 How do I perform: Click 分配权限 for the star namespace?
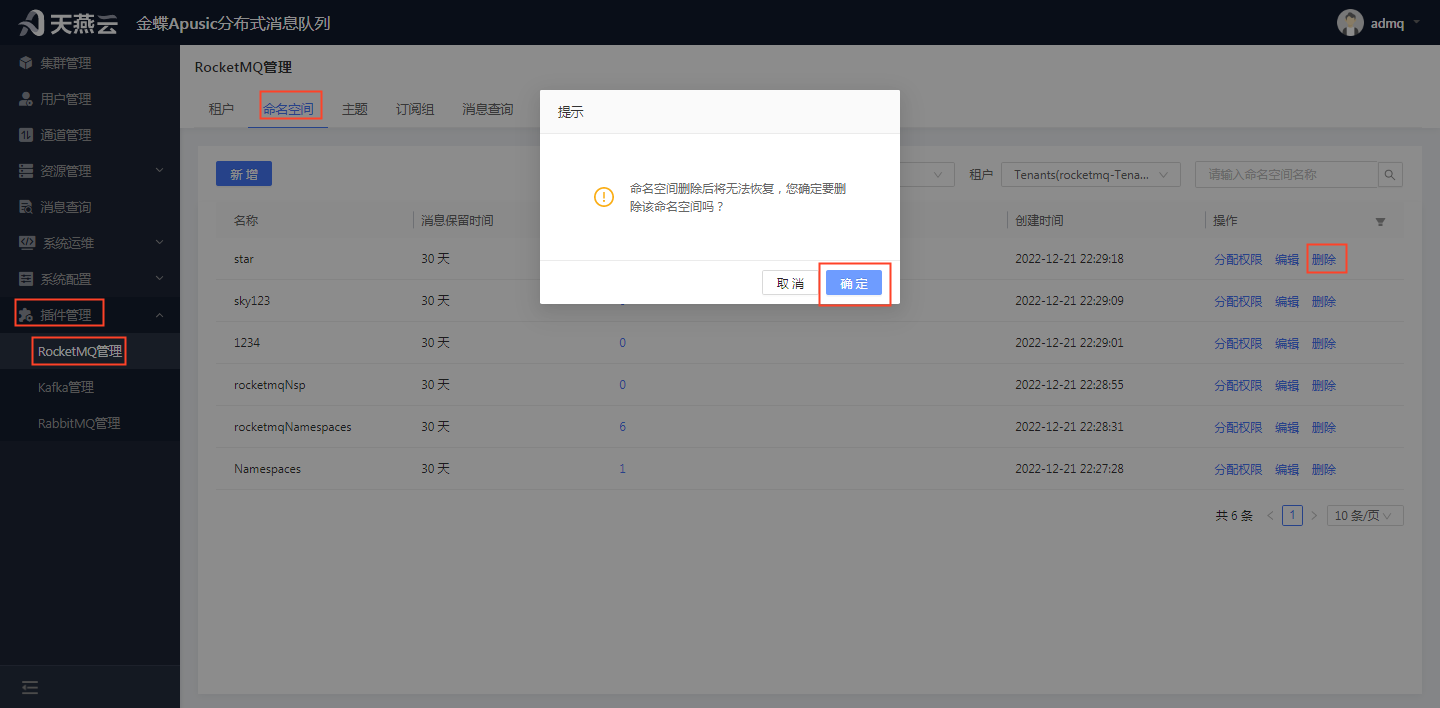coord(1238,259)
